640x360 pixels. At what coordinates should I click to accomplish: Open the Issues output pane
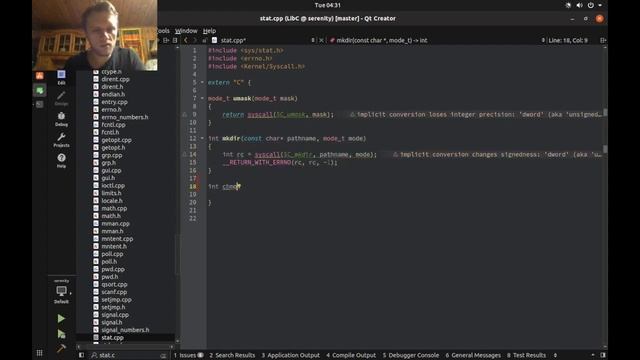point(189,355)
